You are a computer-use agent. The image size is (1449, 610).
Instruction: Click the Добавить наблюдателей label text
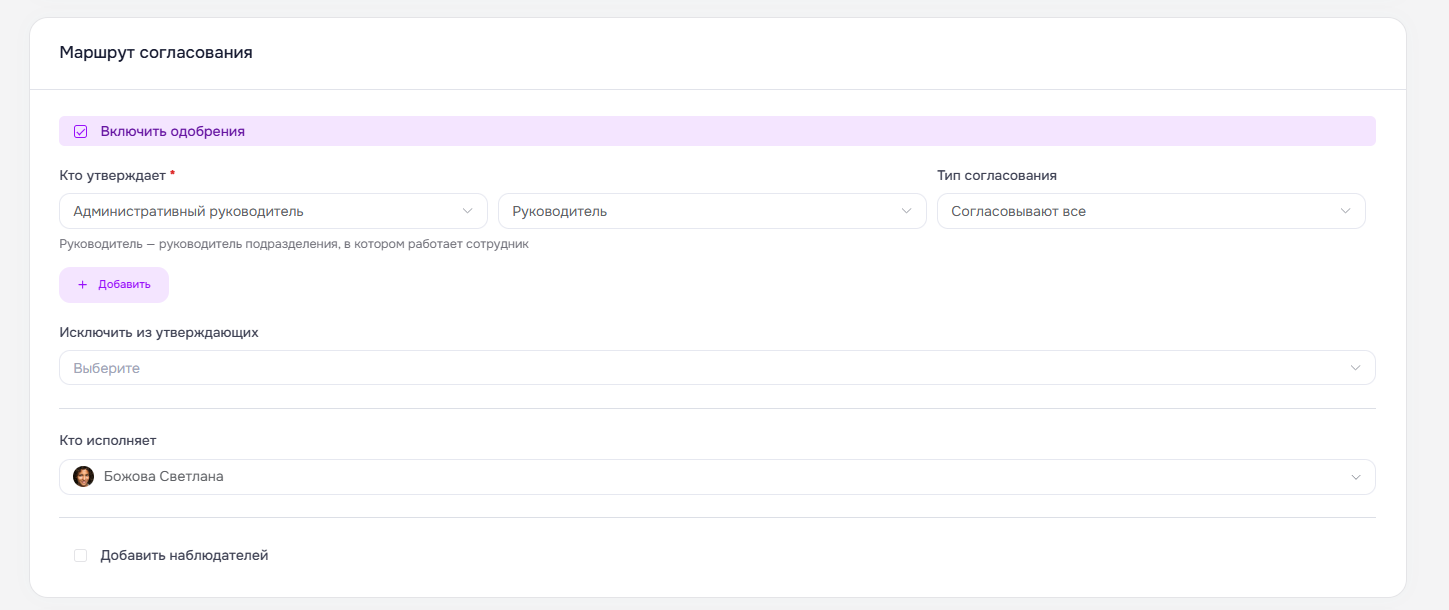[x=184, y=555]
